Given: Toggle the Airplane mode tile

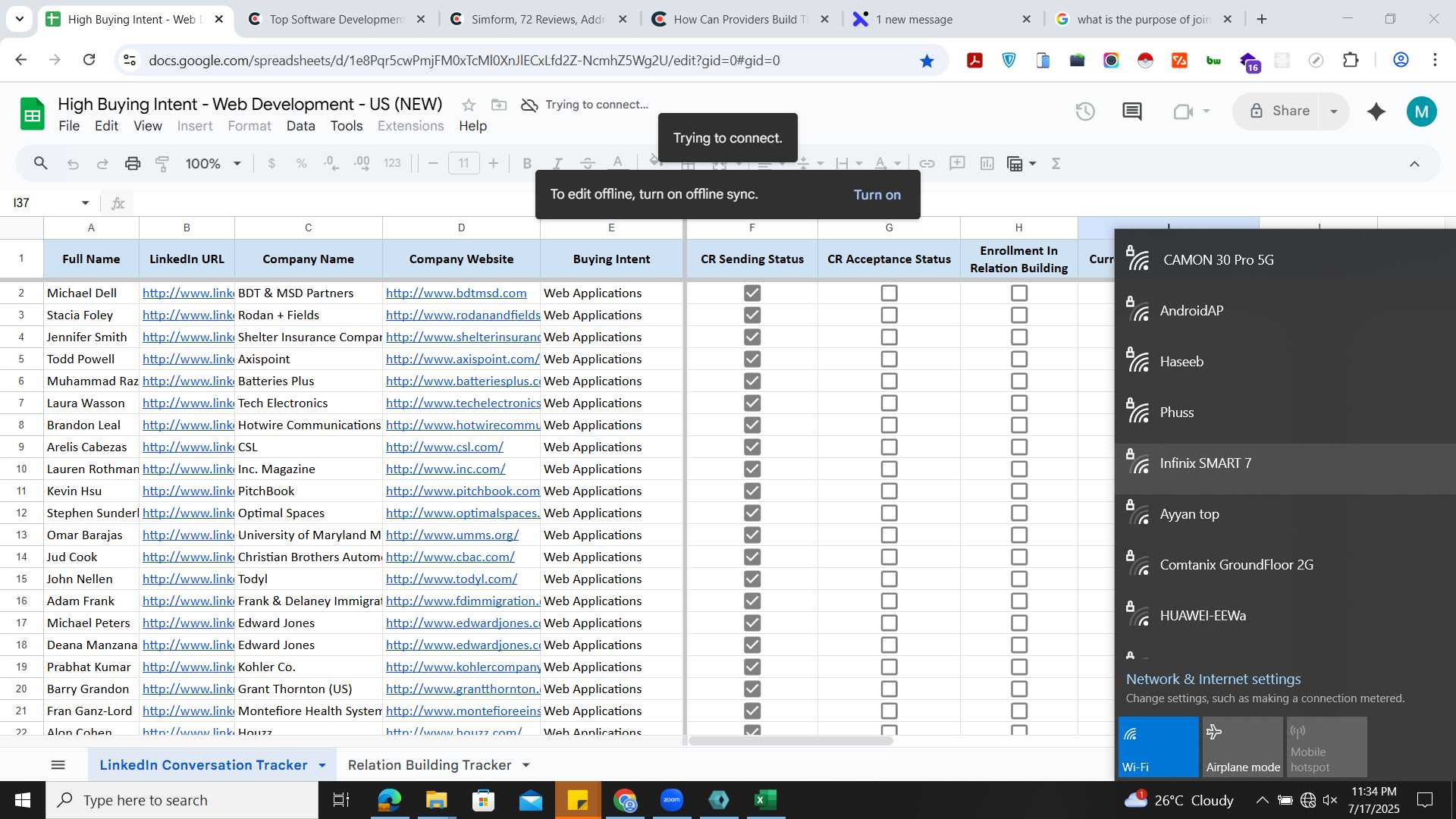Looking at the screenshot, I should [x=1242, y=747].
